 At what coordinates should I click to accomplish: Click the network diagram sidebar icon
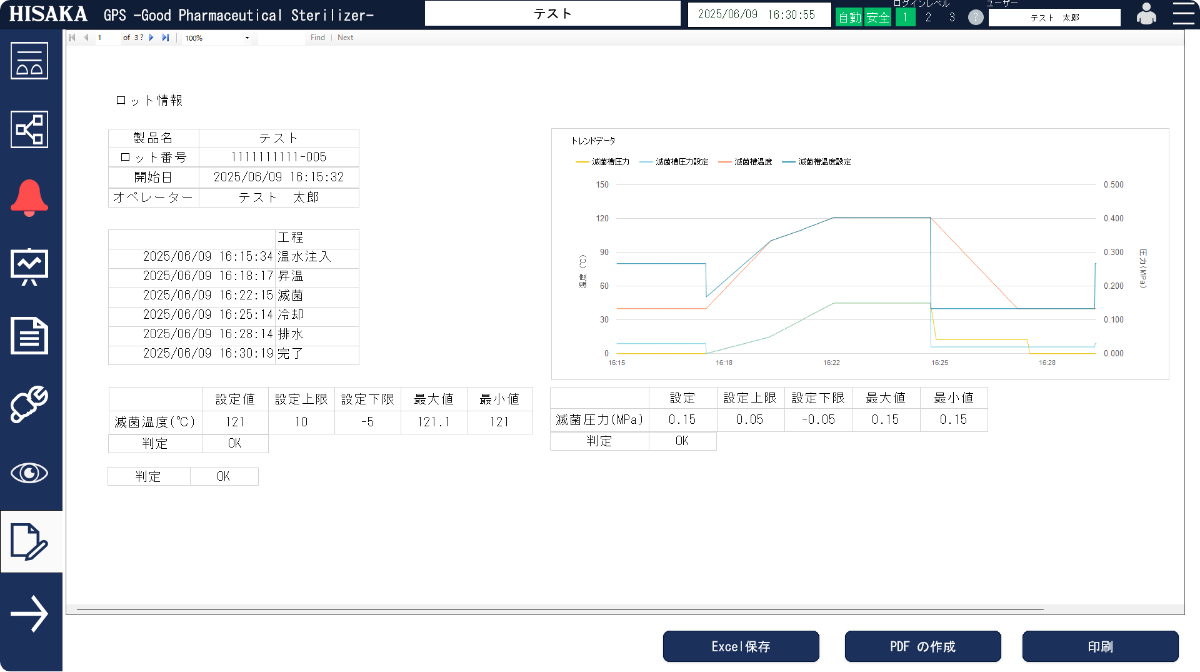click(30, 129)
